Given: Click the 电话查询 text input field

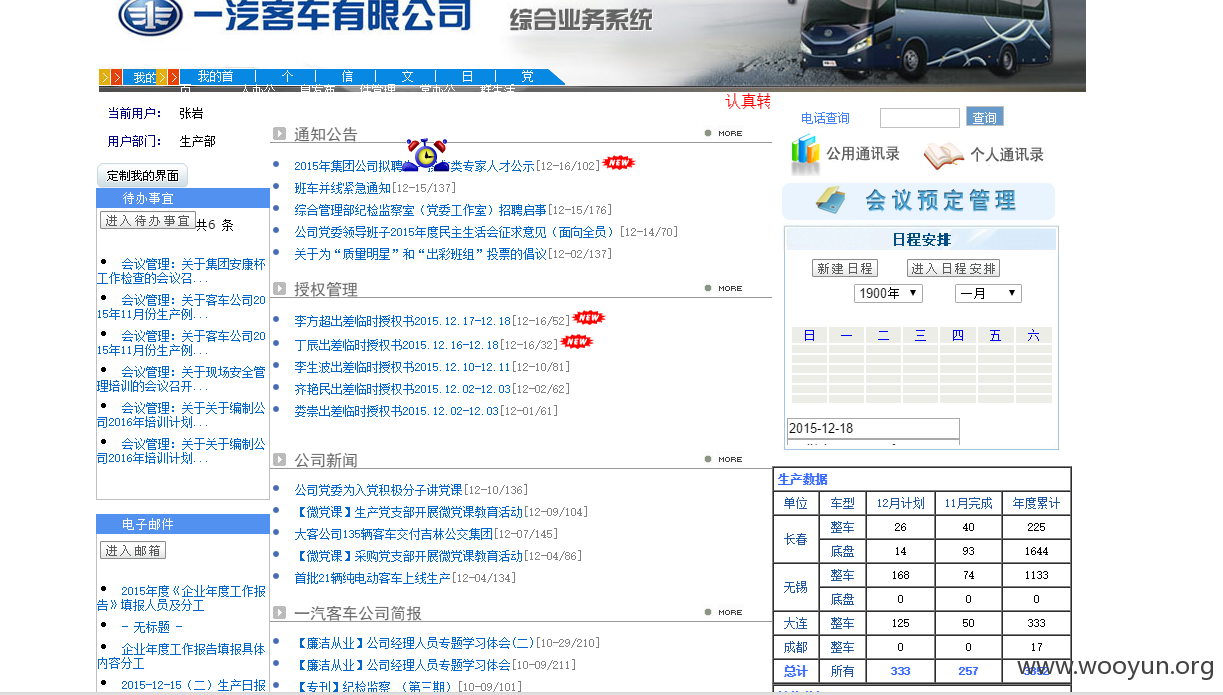Looking at the screenshot, I should (920, 118).
